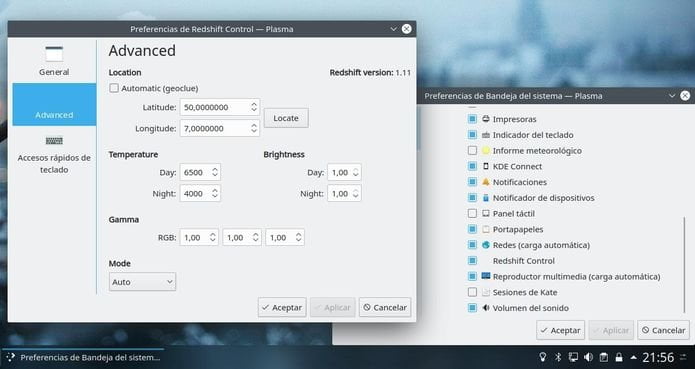Click the Night brightness spinner arrows
Viewport: 695px width, 369px height.
tap(355, 194)
